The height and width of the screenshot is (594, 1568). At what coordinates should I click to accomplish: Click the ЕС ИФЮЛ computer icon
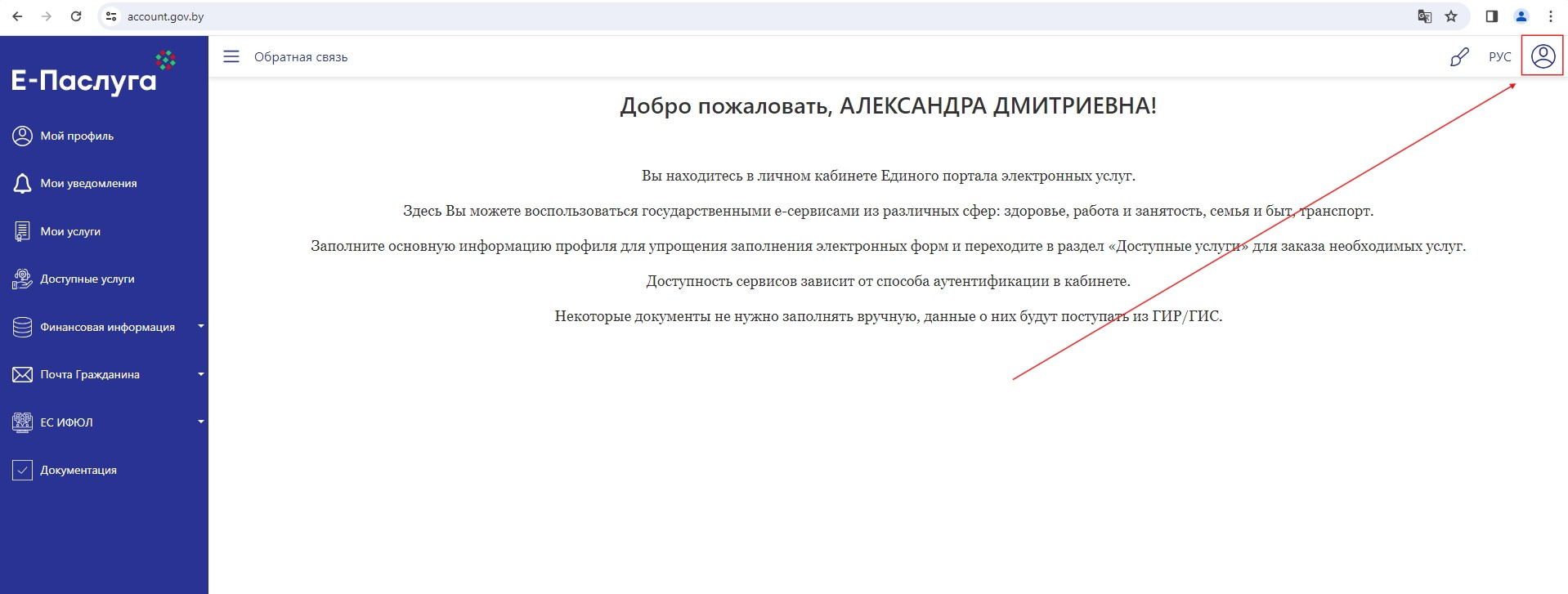[22, 422]
